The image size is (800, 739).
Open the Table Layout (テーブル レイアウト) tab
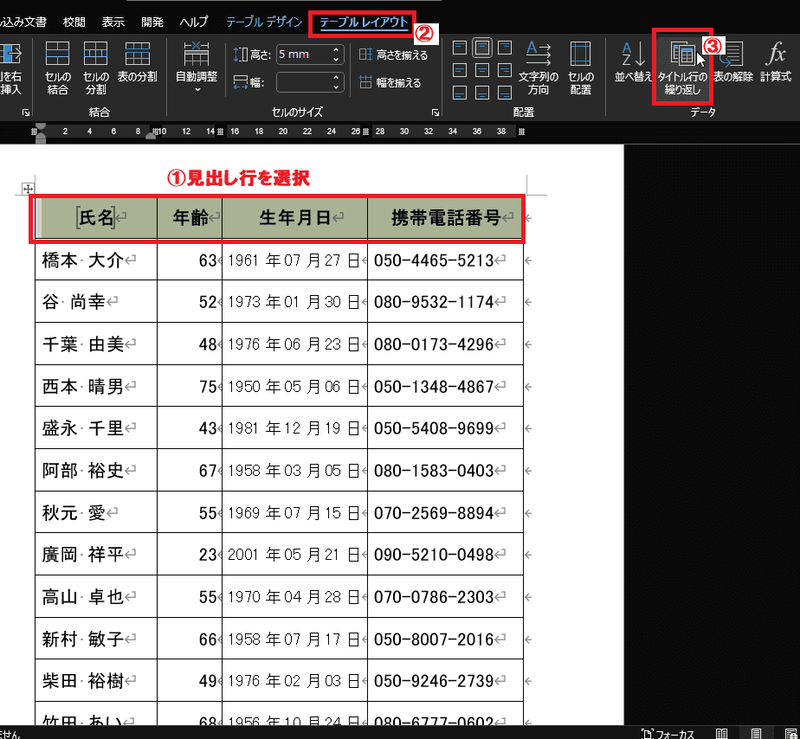click(x=363, y=22)
